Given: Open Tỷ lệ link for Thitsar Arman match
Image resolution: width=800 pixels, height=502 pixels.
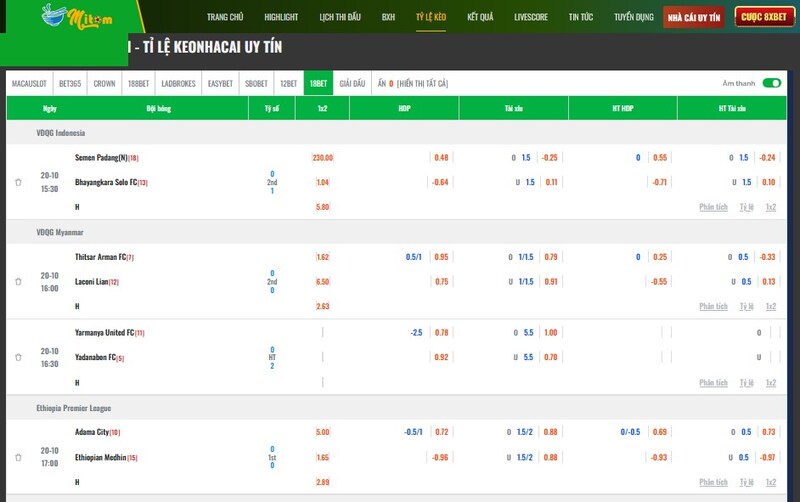Looking at the screenshot, I should pyautogui.click(x=746, y=306).
